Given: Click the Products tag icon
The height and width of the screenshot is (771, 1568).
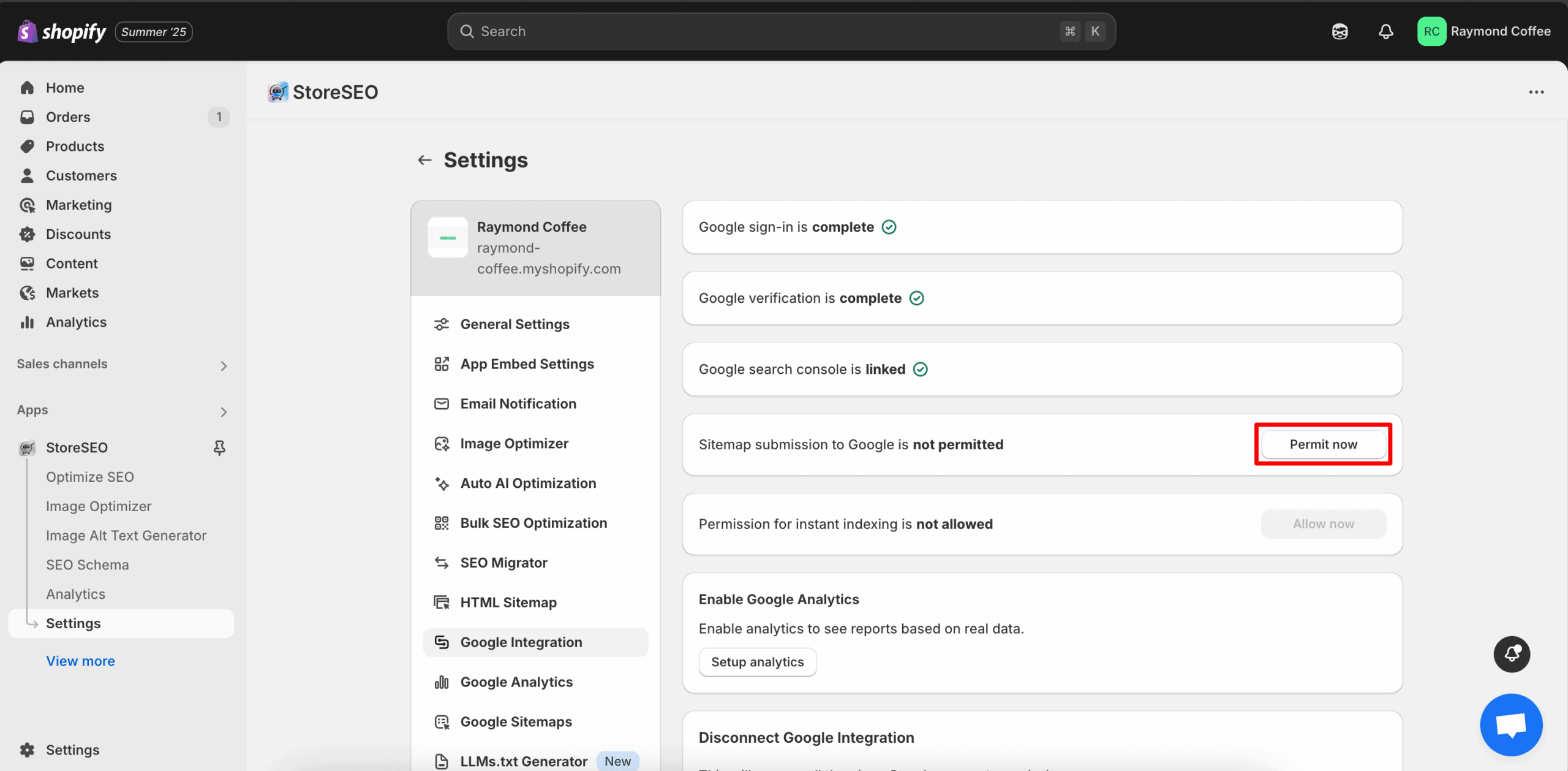Looking at the screenshot, I should [x=27, y=146].
